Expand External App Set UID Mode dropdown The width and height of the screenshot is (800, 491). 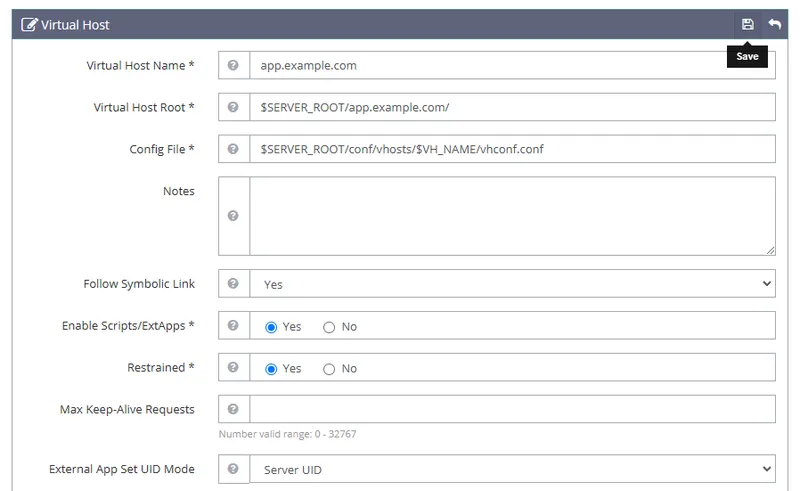[512, 469]
